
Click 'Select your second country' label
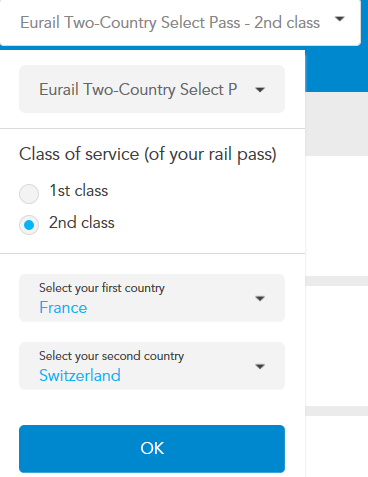tap(112, 356)
